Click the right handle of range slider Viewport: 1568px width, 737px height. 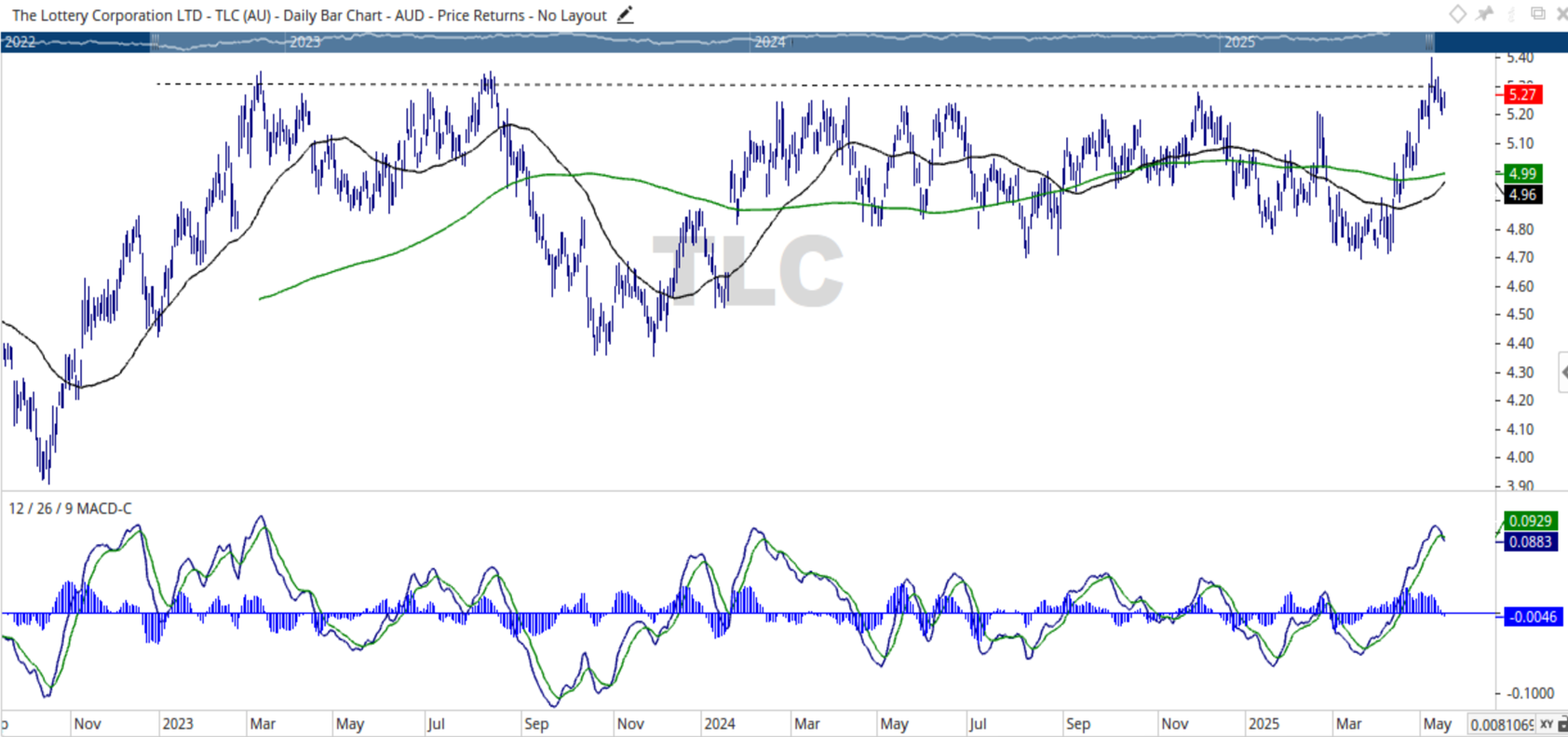pos(1428,42)
